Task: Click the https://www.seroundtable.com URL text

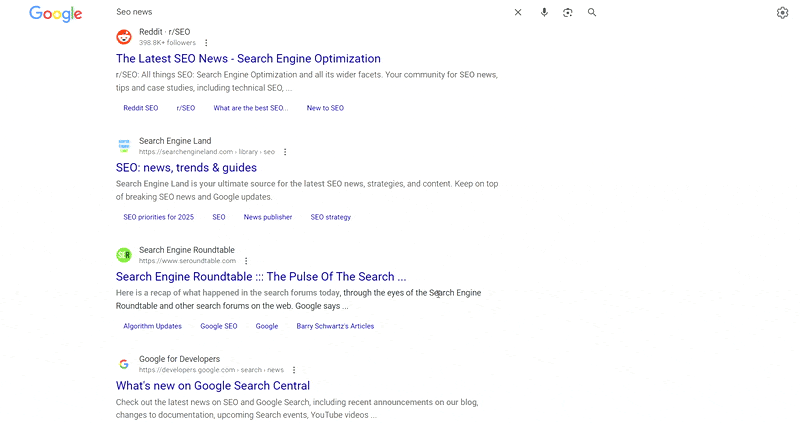Action: pos(187,261)
